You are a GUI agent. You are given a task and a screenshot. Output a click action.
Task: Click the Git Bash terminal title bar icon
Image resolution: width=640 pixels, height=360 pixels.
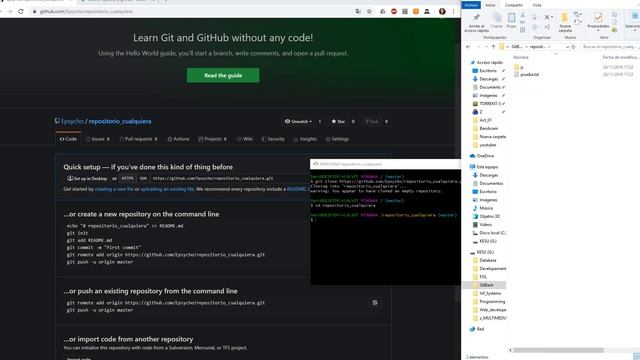tap(316, 164)
